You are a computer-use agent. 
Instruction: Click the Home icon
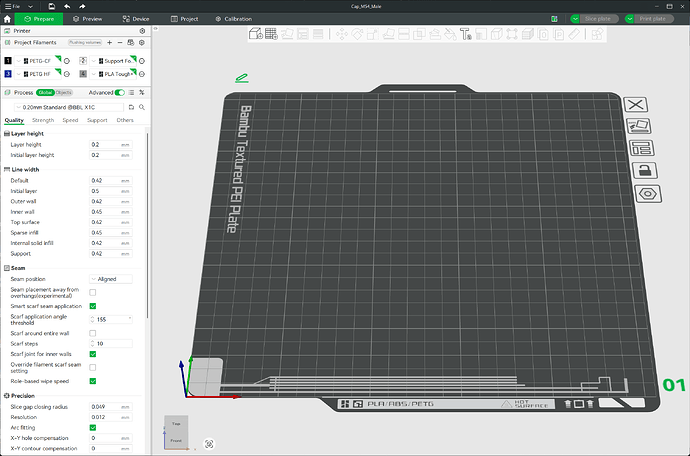(7, 19)
